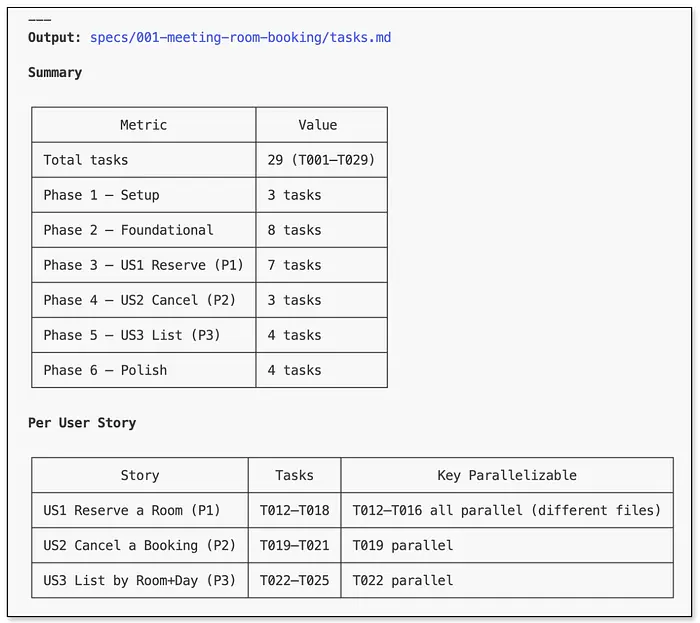Click 'T012–T016 all parallel (different files)' cell
Screen dimensions: 700x623
(x=507, y=510)
